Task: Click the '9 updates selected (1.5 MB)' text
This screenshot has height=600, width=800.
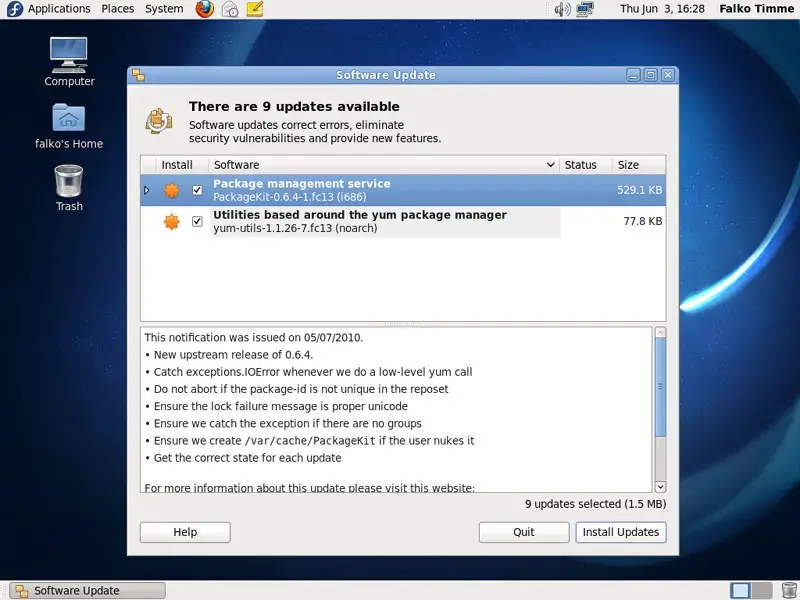Action: pyautogui.click(x=595, y=504)
